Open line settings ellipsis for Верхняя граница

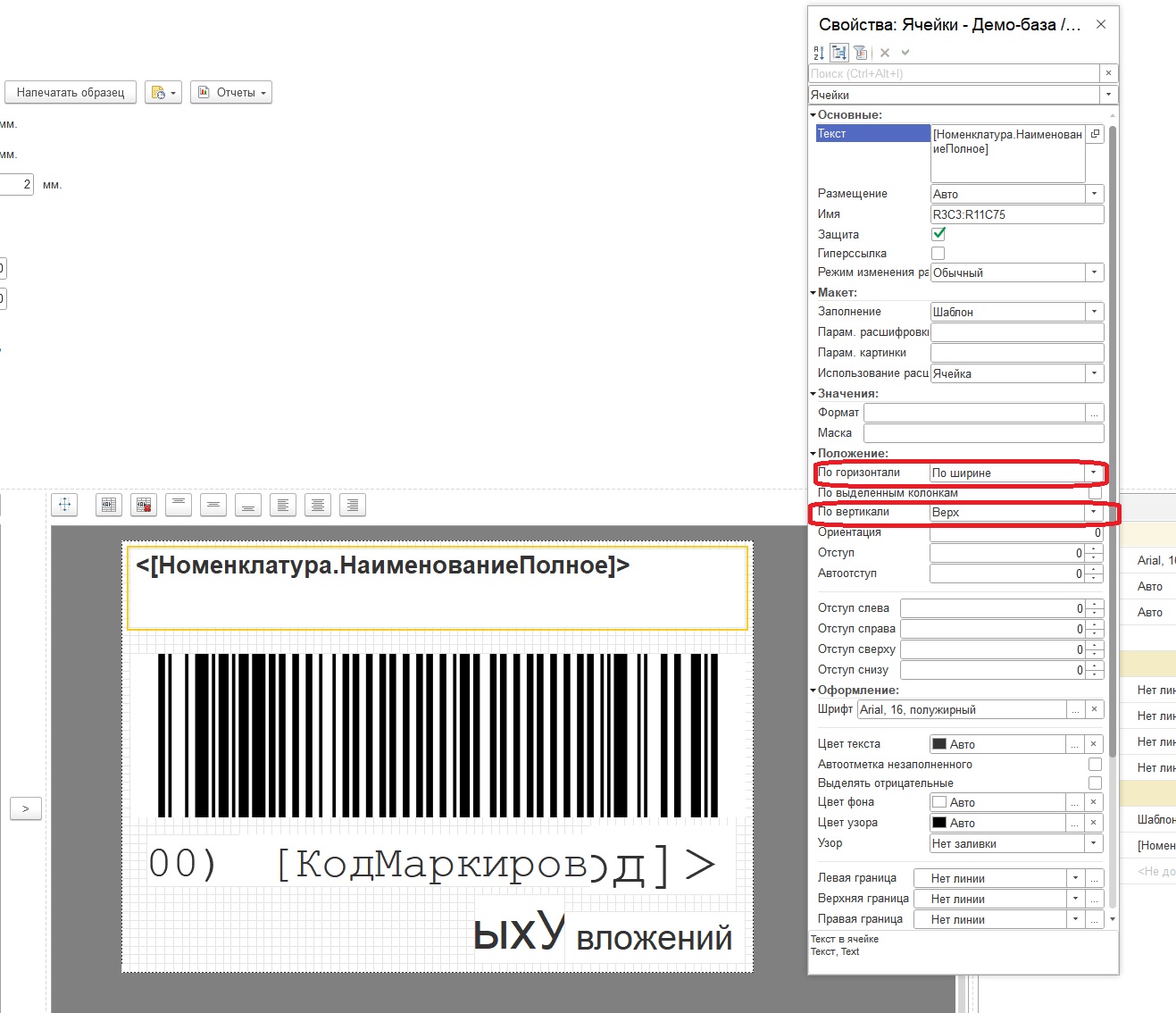(x=1095, y=899)
